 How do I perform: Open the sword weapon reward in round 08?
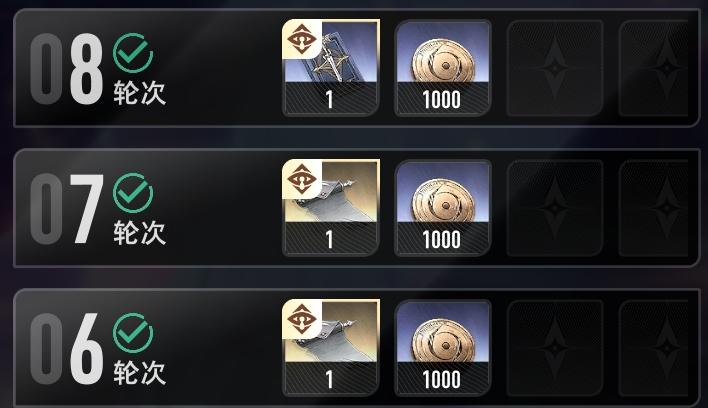click(x=331, y=68)
